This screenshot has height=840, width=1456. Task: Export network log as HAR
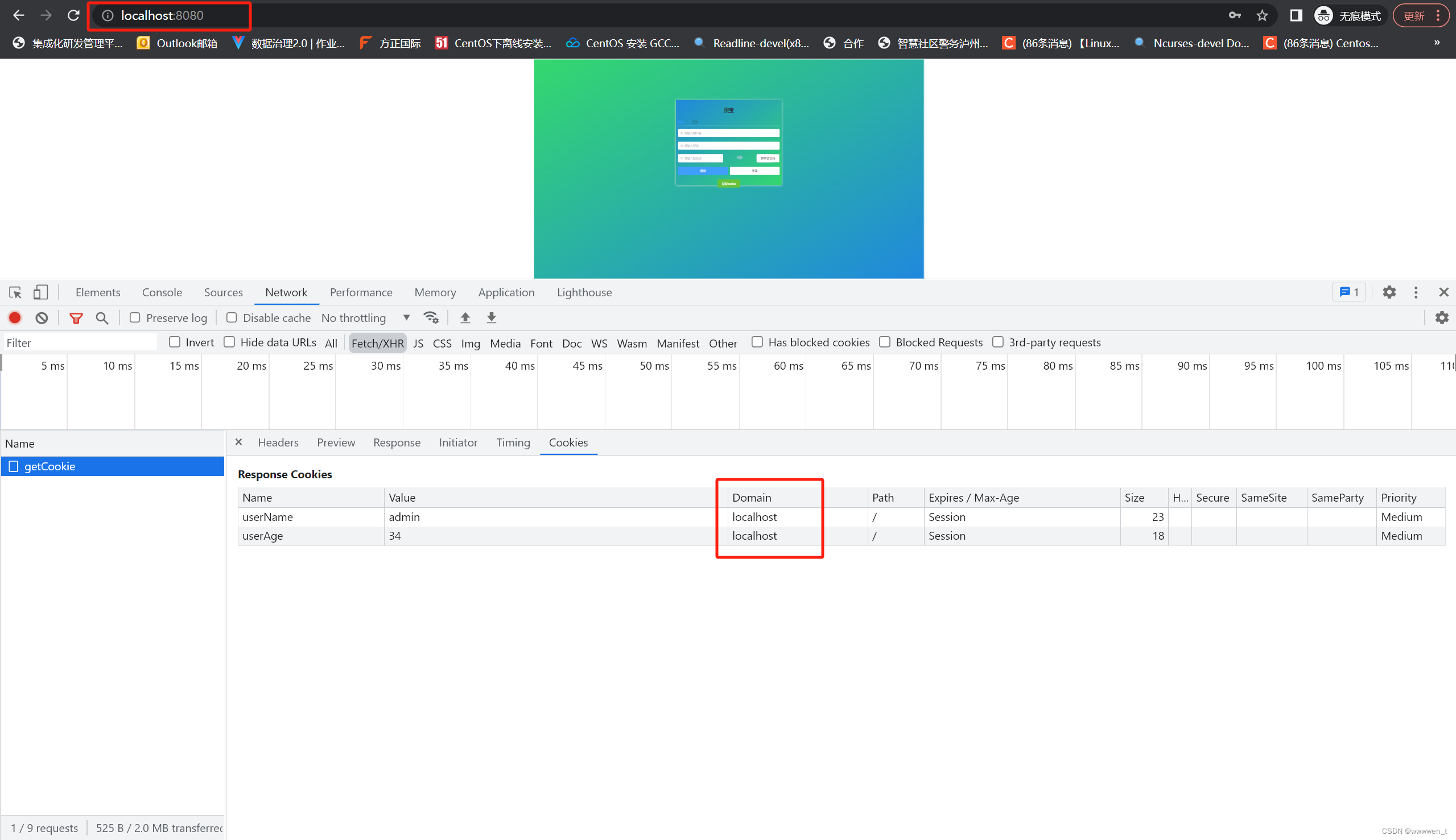pyautogui.click(x=491, y=318)
